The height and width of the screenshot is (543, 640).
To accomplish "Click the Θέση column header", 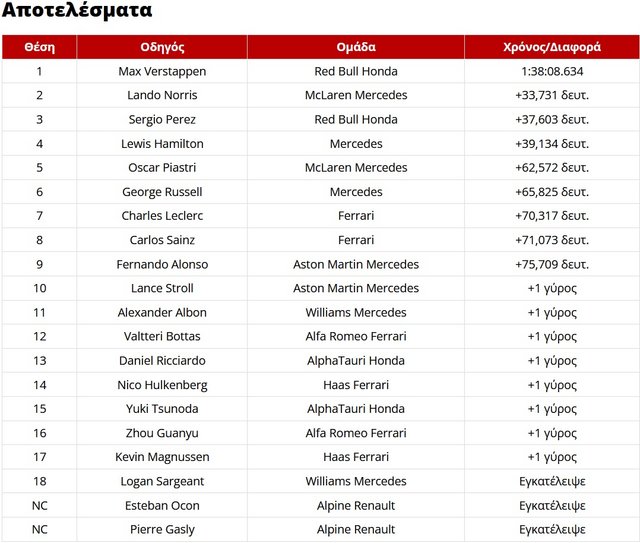I will click(x=39, y=47).
